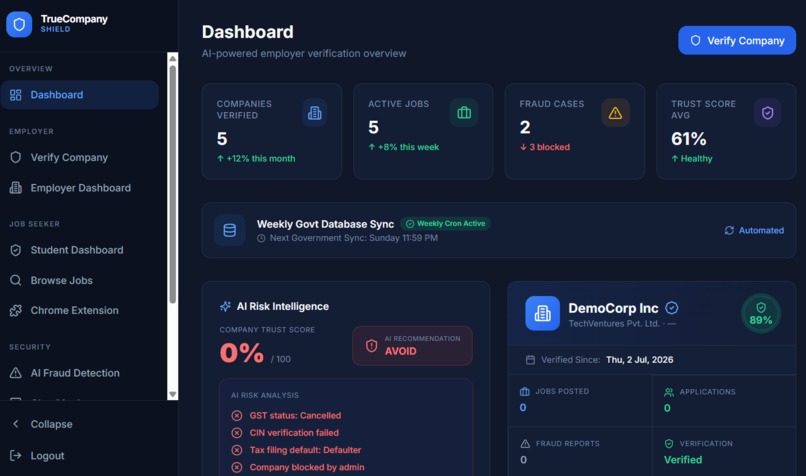This screenshot has height=476, width=806.
Task: Click the X icon beside GST status
Action: 236,415
